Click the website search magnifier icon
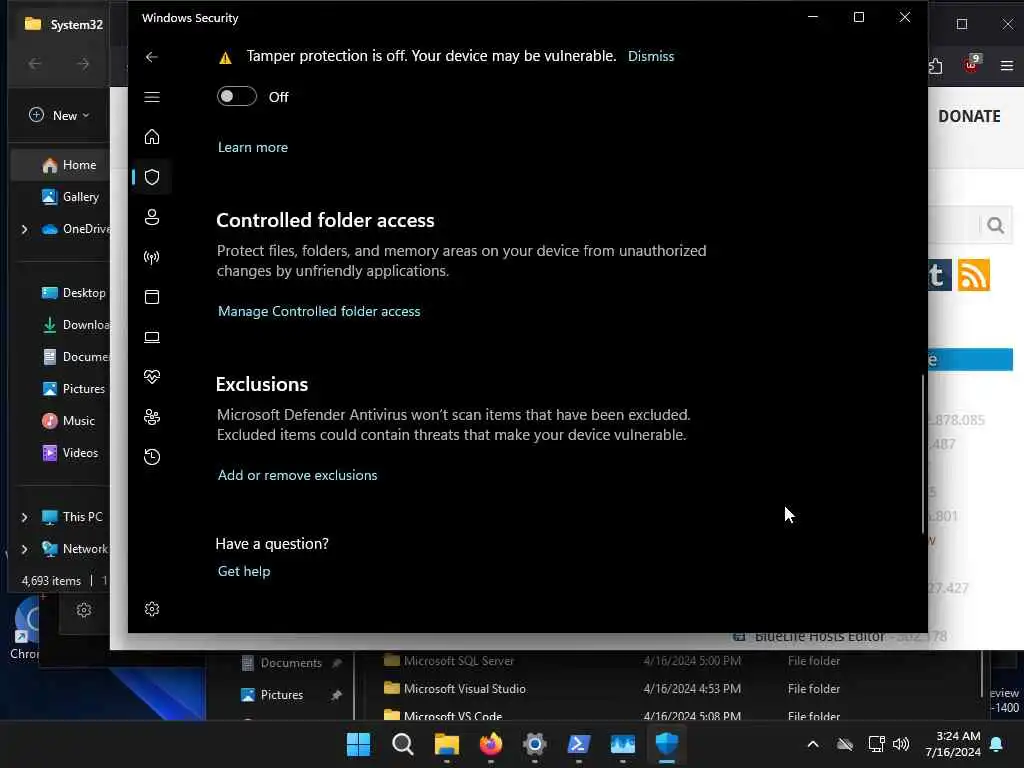Viewport: 1024px width, 768px height. pyautogui.click(x=995, y=226)
